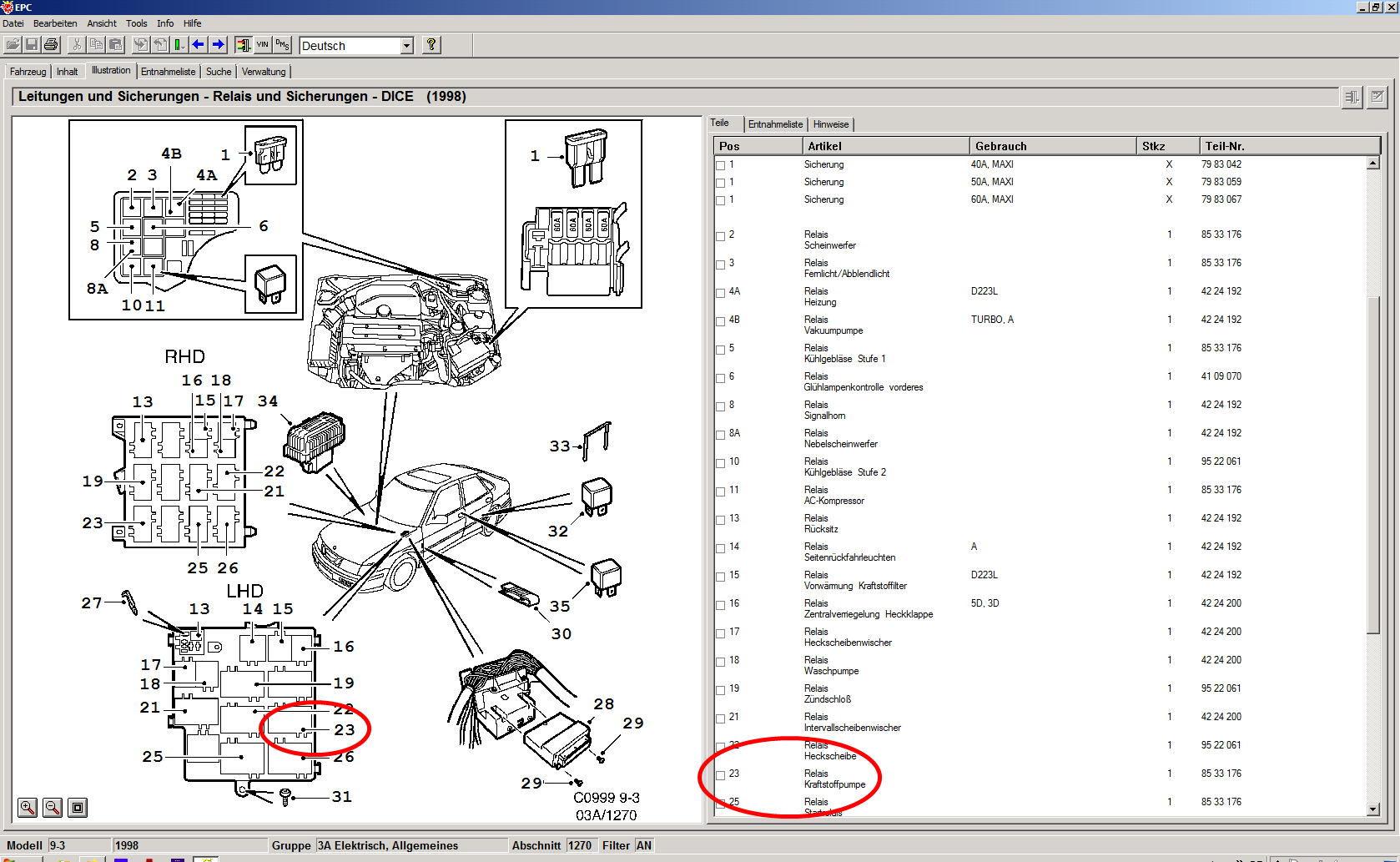Click the Save diskette icon
1400x862 pixels.
point(32,45)
